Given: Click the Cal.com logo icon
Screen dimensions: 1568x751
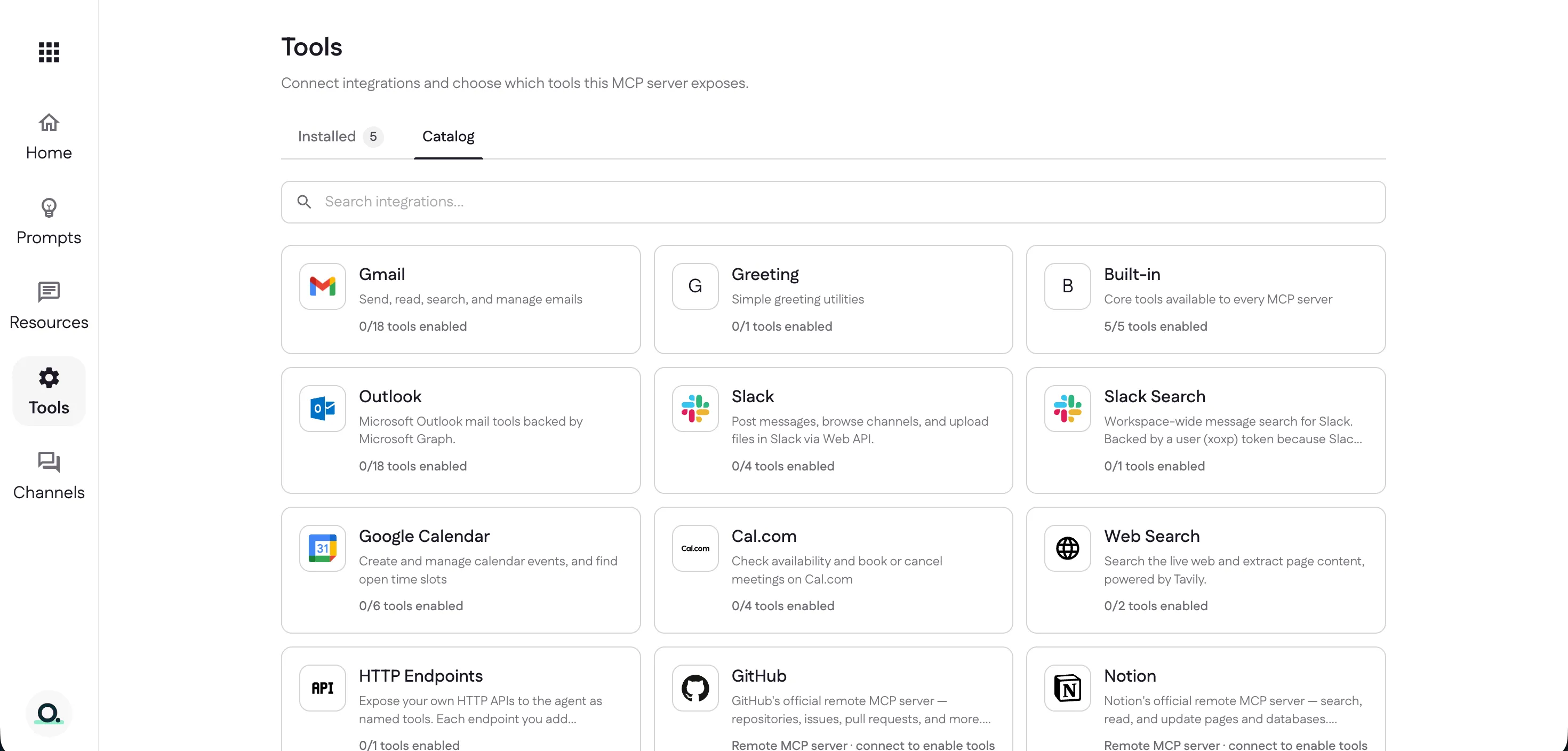Looking at the screenshot, I should tap(695, 548).
